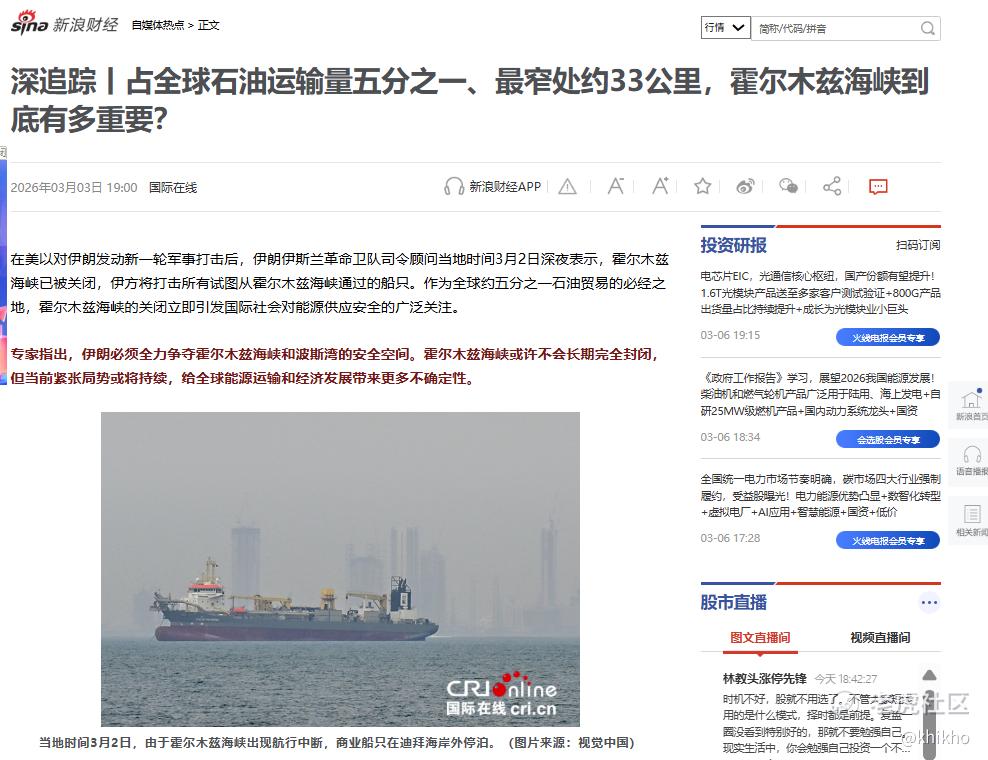This screenshot has height=760, width=988.
Task: Click the 自媒体热点 breadcrumb link
Action: (158, 25)
